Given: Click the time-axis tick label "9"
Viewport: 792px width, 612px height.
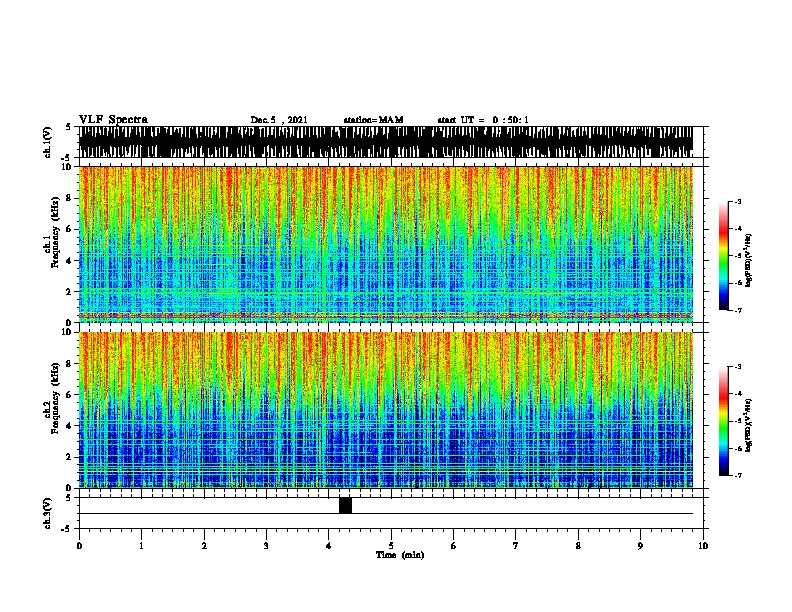Looking at the screenshot, I should pyautogui.click(x=640, y=546).
